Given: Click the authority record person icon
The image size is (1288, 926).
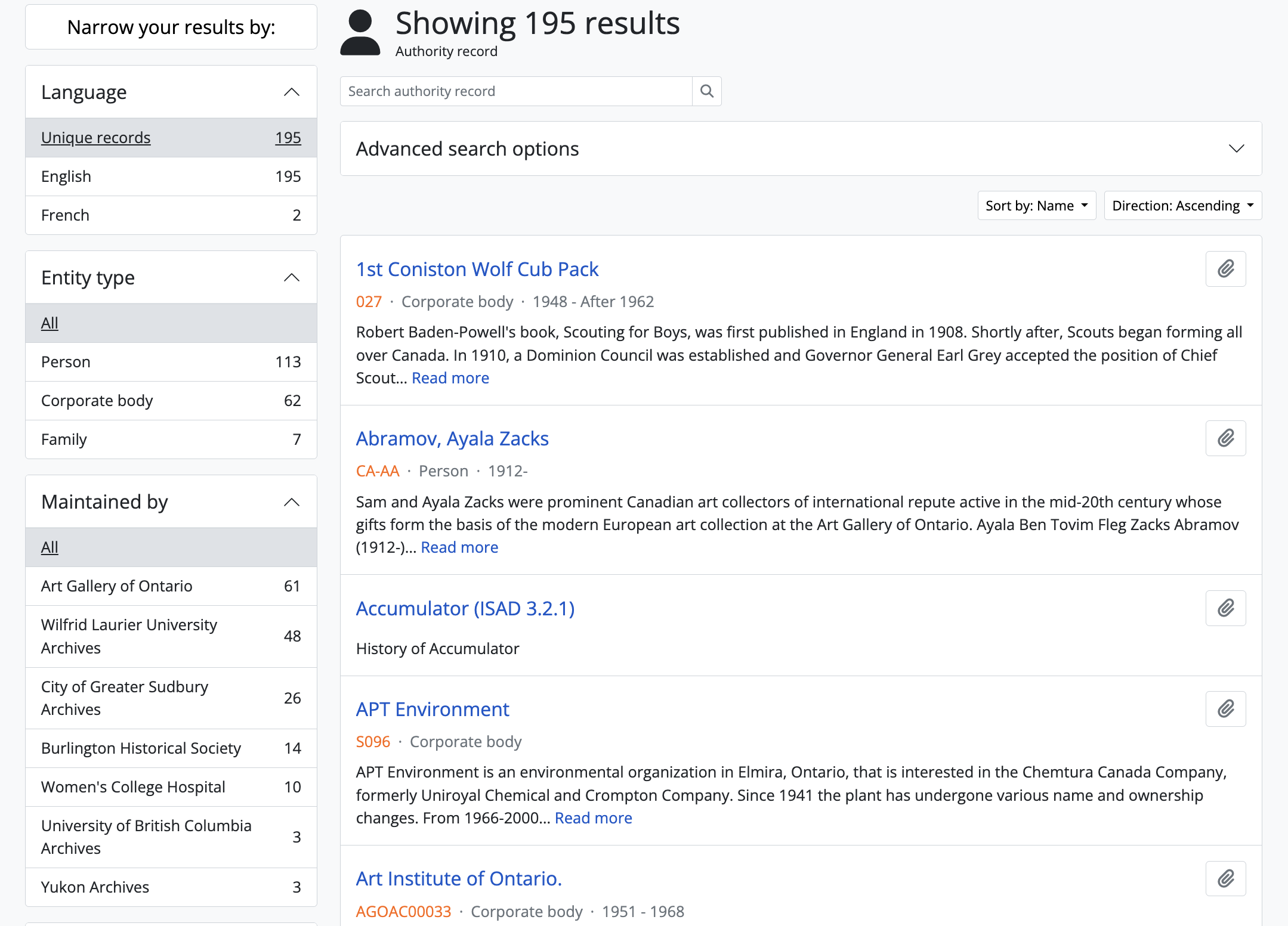Looking at the screenshot, I should point(360,33).
